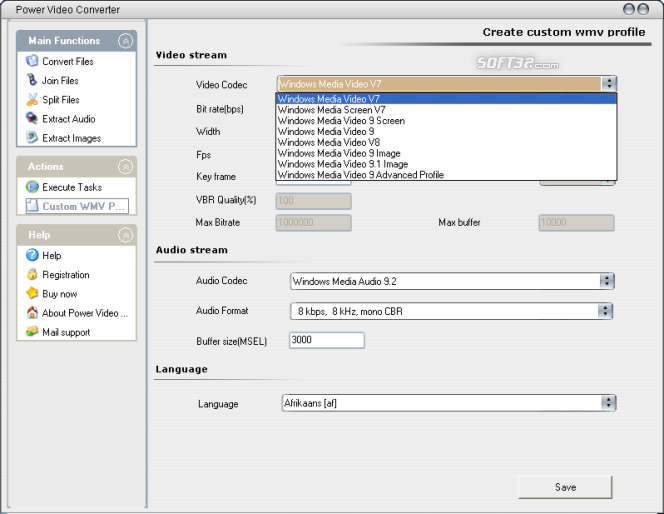Image resolution: width=664 pixels, height=514 pixels.
Task: Collapse the Help panel
Action: click(125, 235)
